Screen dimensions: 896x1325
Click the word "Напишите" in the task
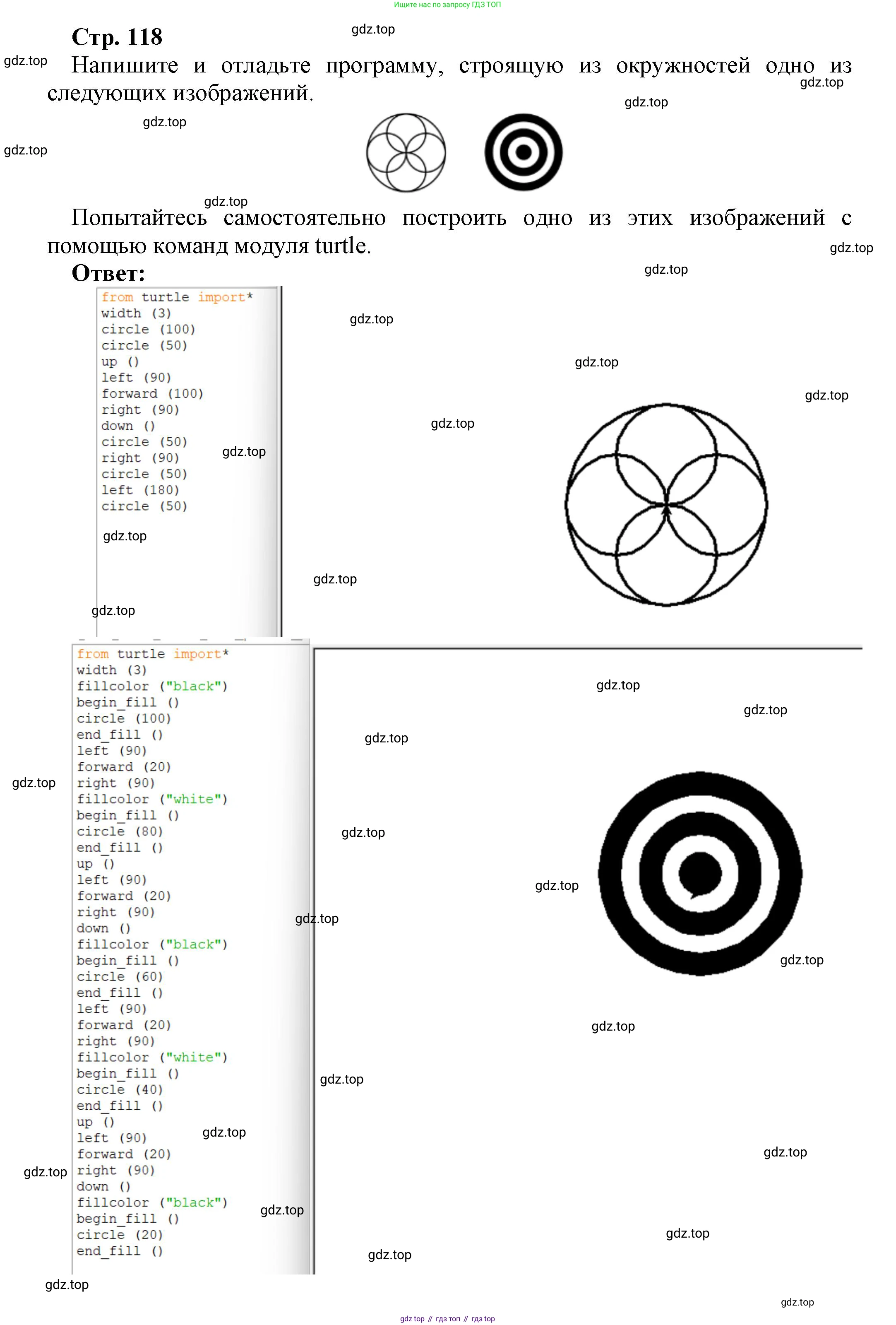pyautogui.click(x=125, y=65)
